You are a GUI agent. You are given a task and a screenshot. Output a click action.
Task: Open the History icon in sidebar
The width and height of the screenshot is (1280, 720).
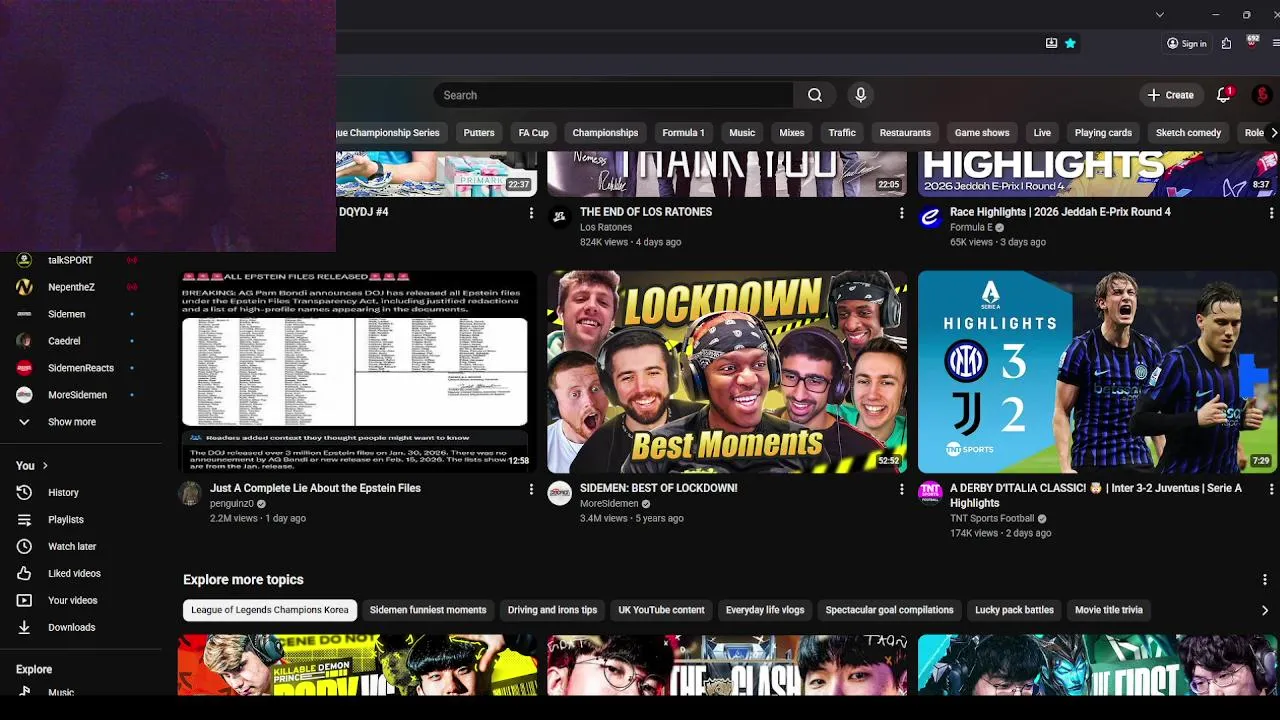click(24, 492)
